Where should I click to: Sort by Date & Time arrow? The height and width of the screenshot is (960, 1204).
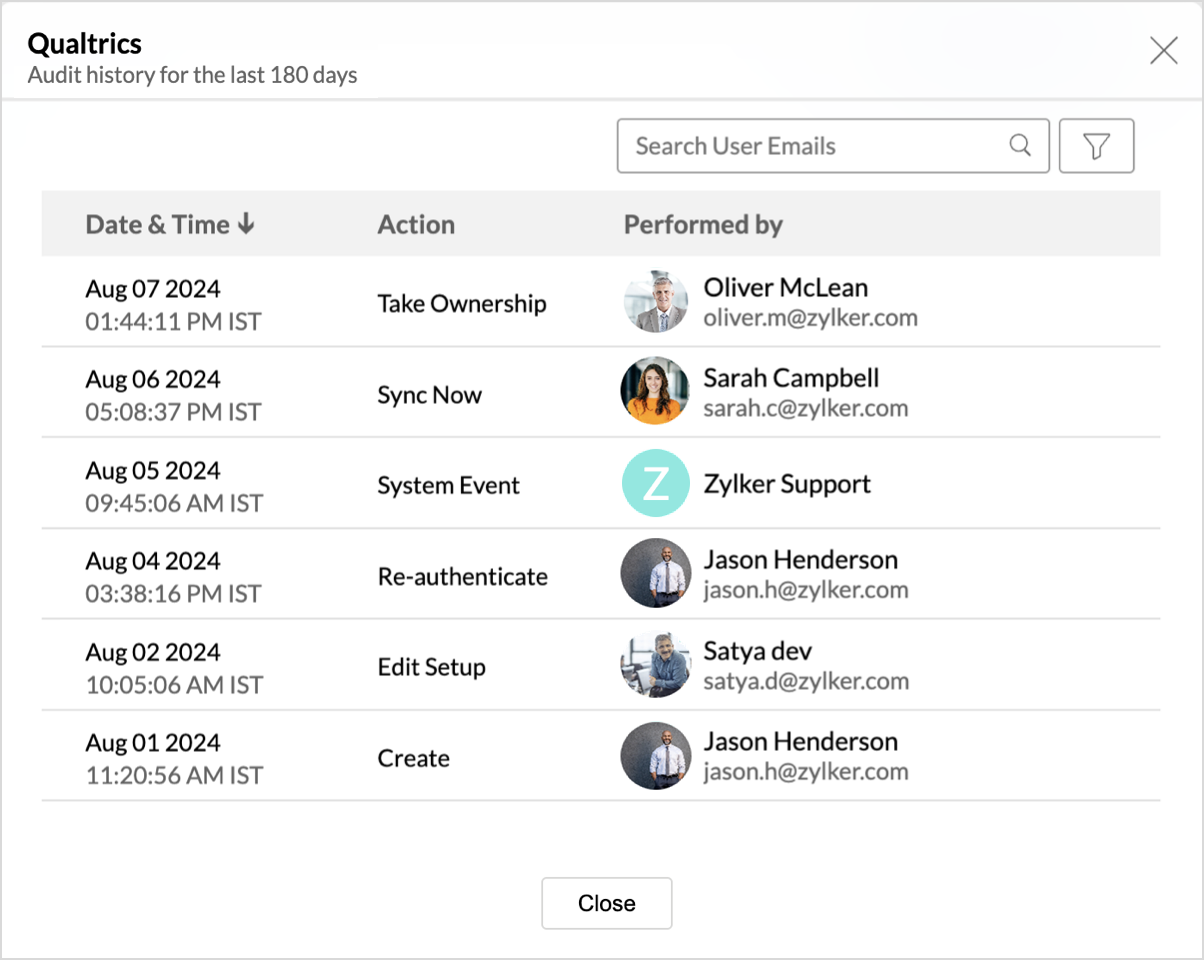point(246,224)
